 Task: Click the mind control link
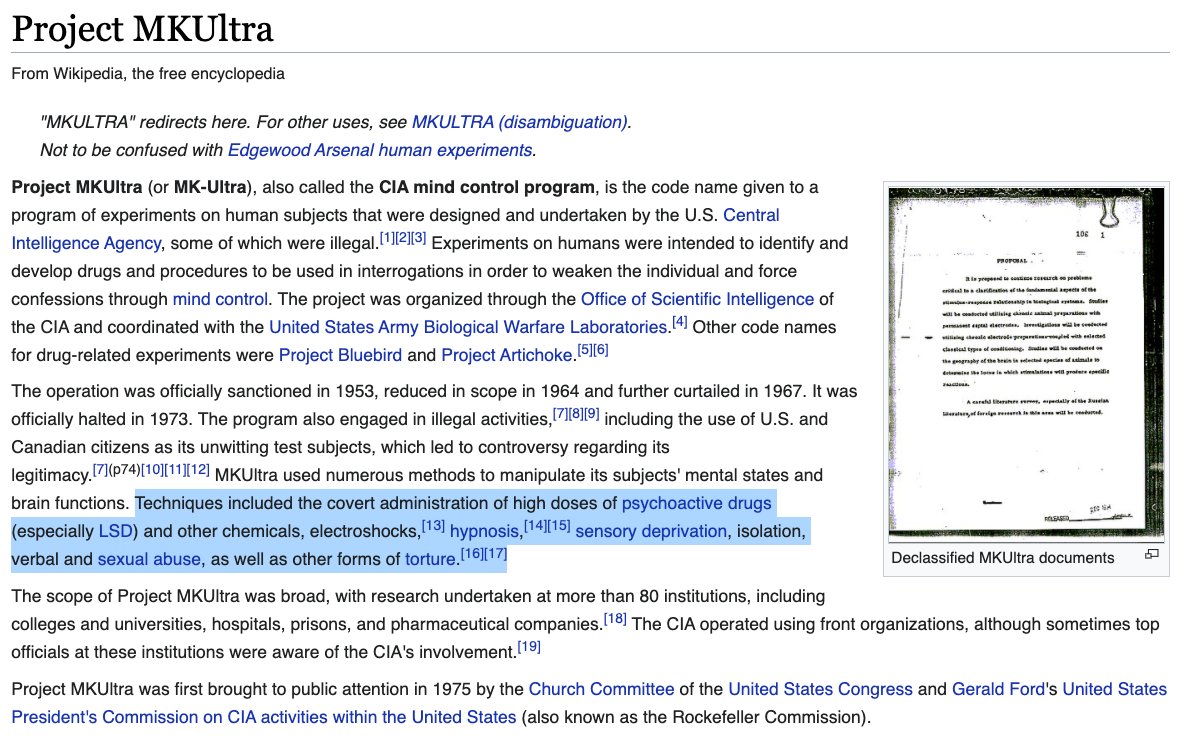coord(220,299)
